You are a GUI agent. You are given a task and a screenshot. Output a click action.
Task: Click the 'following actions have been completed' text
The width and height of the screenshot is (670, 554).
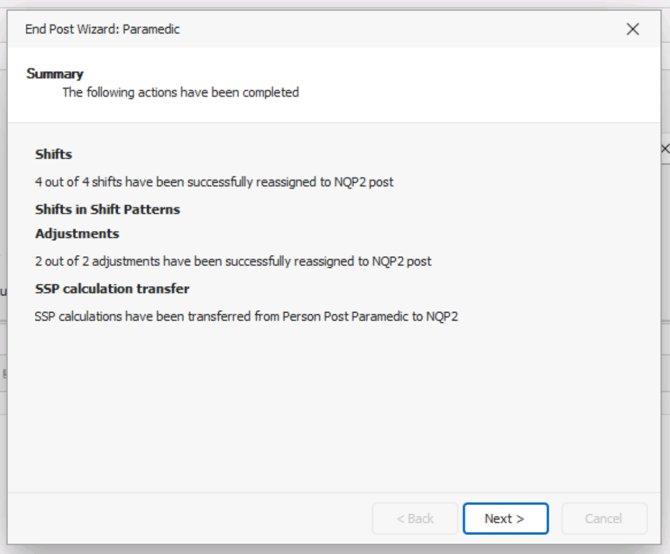coord(180,93)
